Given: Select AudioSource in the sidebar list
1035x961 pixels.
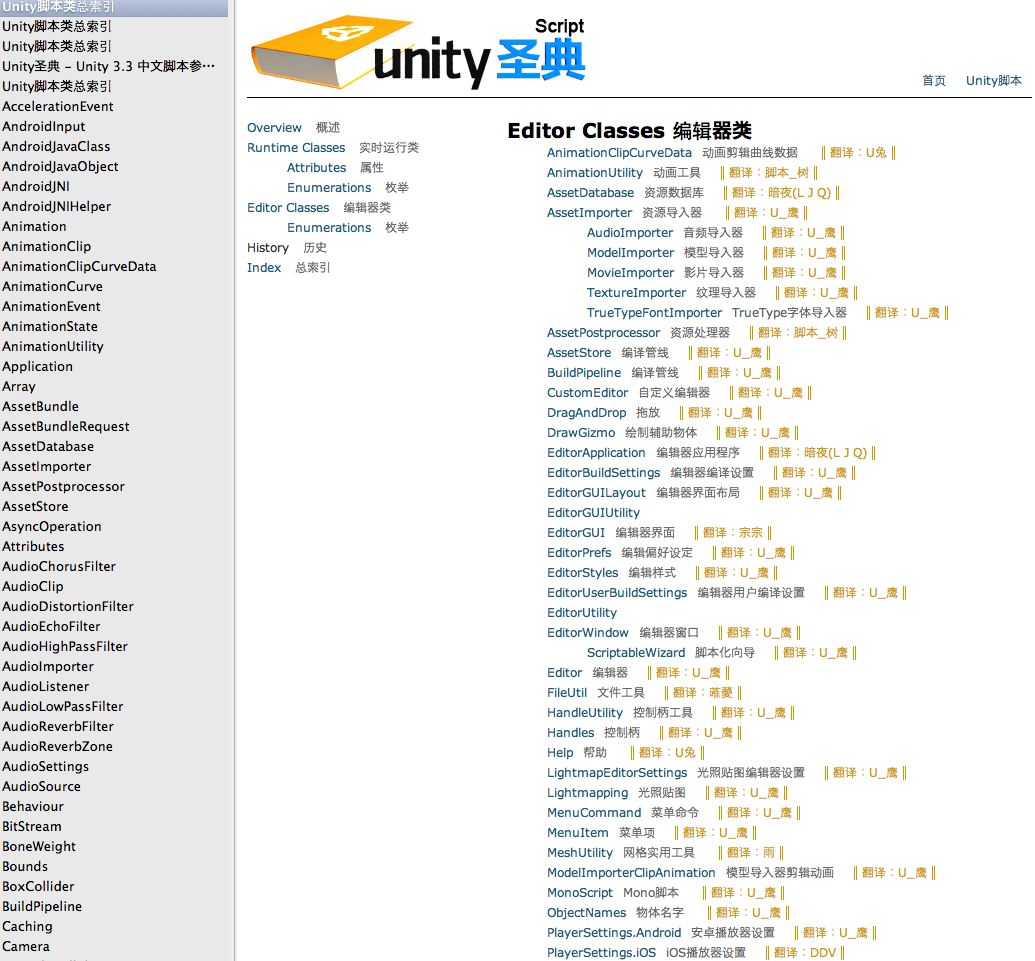Looking at the screenshot, I should click(41, 787).
